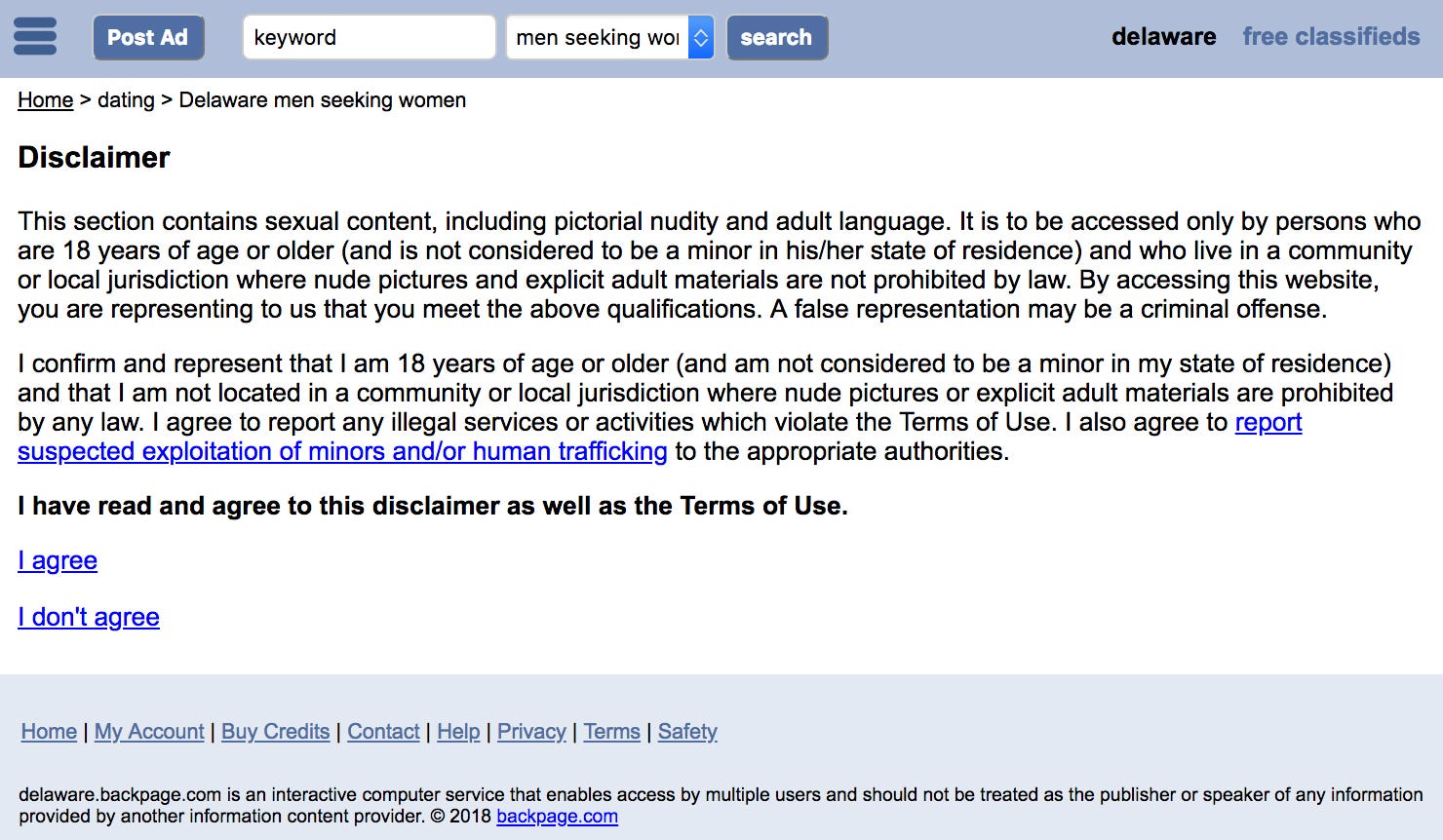The height and width of the screenshot is (840, 1443).
Task: Open the Privacy footer link
Action: [x=531, y=732]
